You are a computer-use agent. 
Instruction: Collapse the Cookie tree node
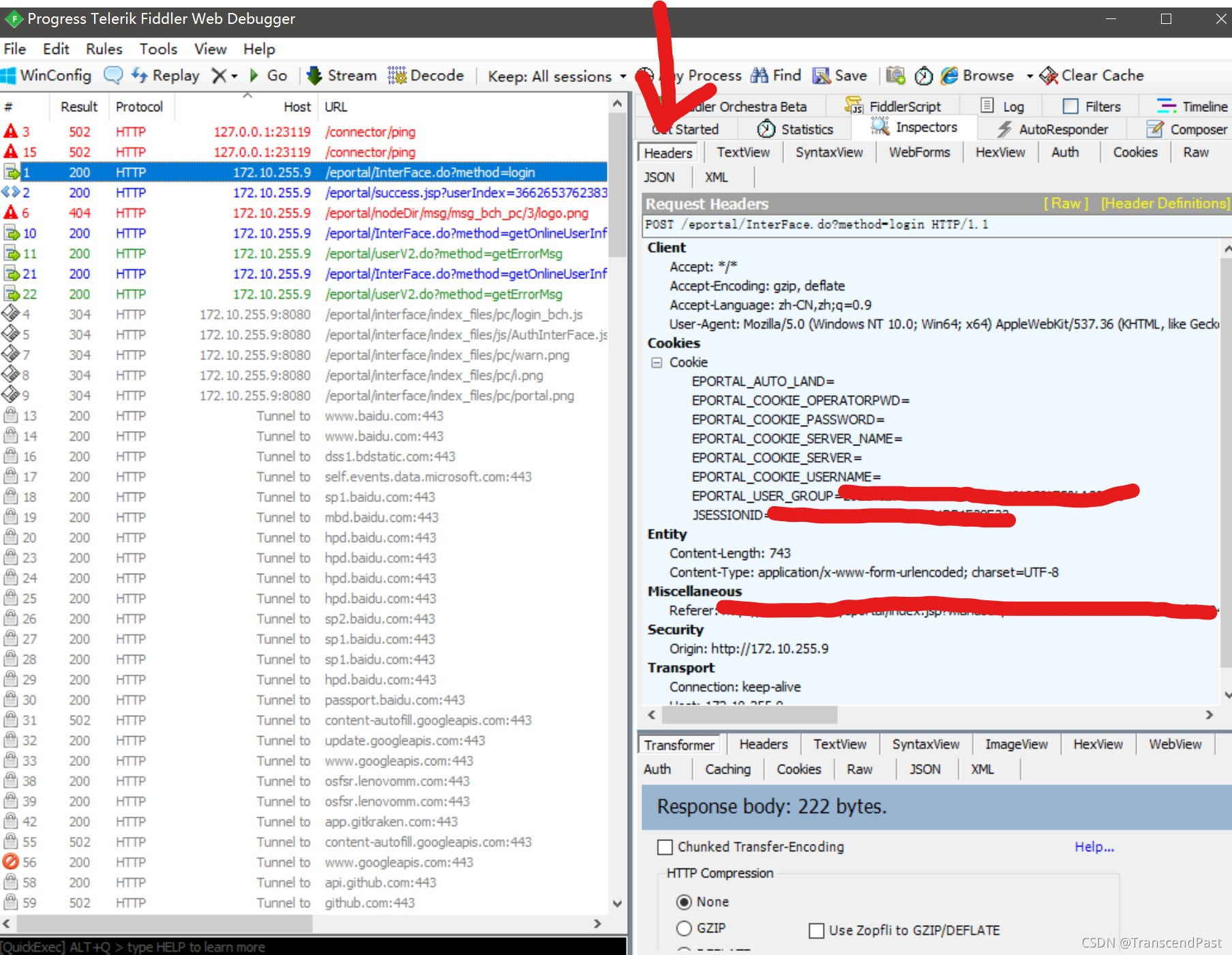pos(656,362)
